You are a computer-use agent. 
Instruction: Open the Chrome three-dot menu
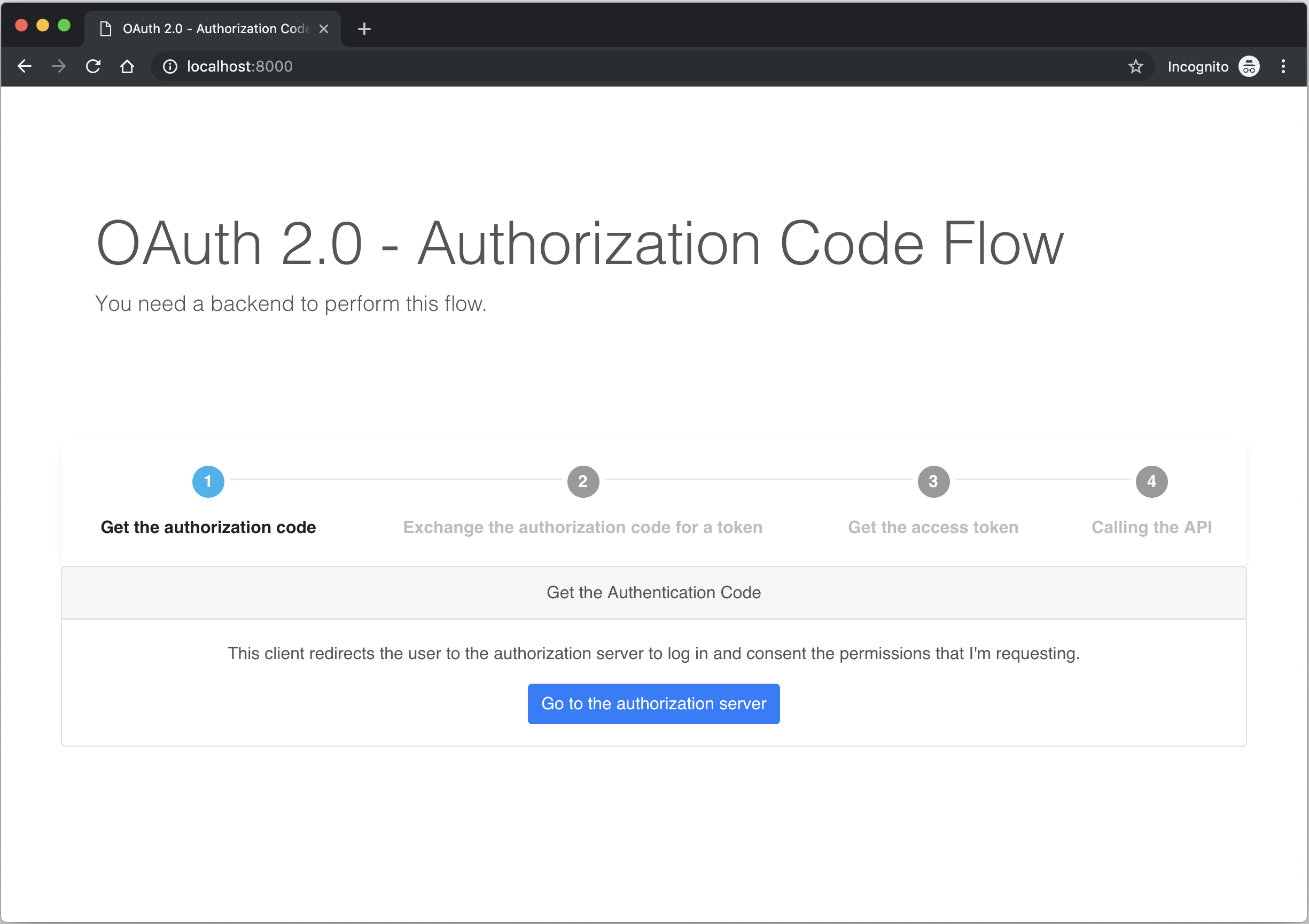tap(1284, 66)
